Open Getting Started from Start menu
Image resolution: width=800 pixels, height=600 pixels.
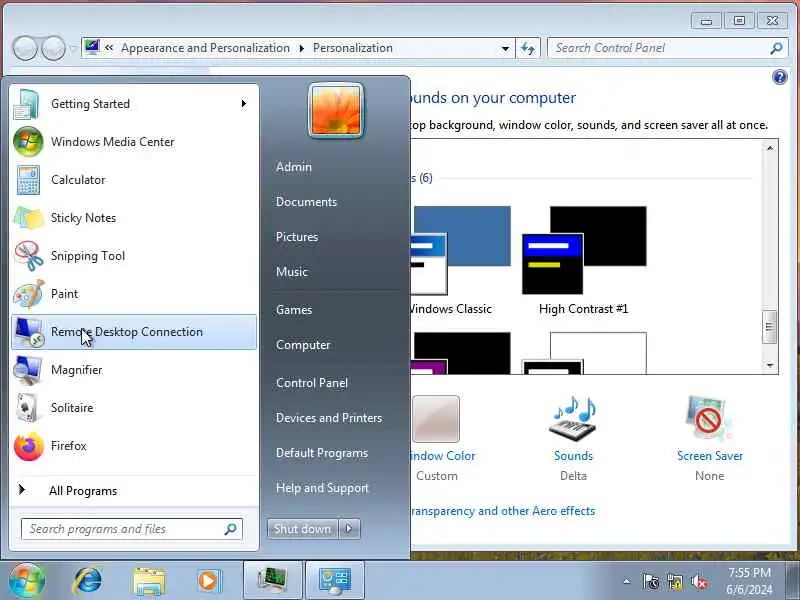[x=134, y=104]
